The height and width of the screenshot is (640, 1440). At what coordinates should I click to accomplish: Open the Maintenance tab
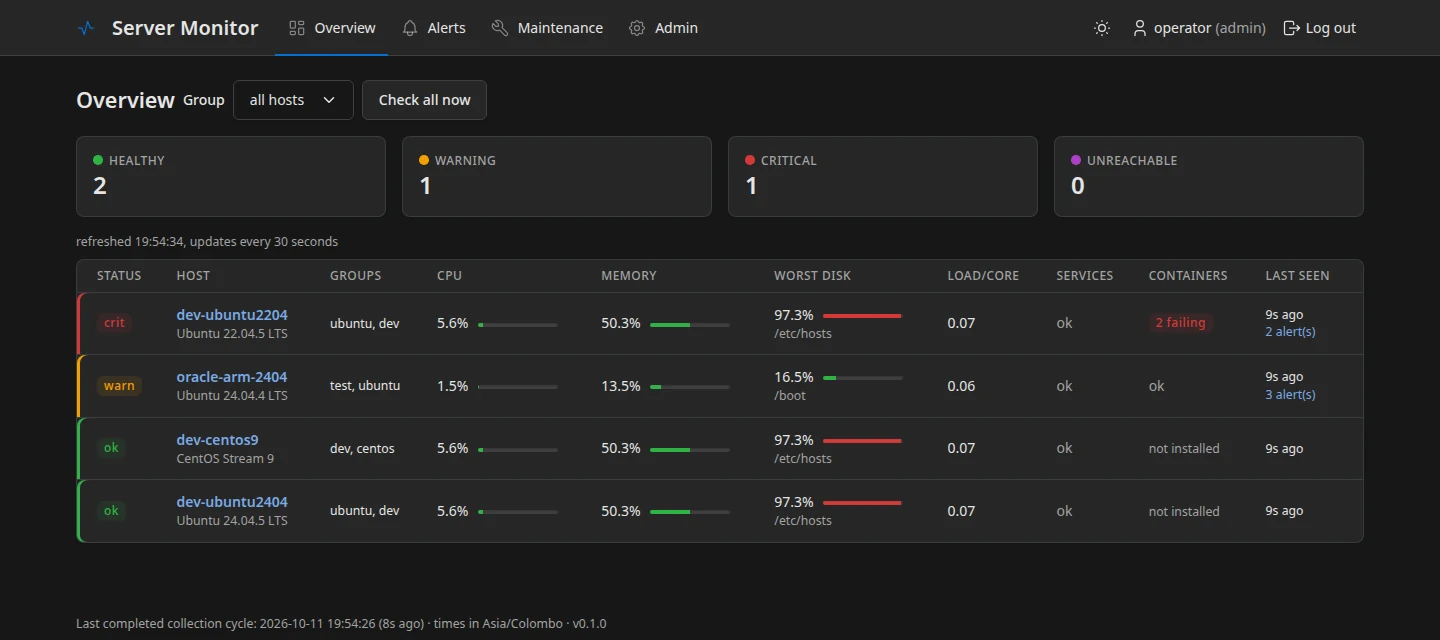pyautogui.click(x=547, y=28)
